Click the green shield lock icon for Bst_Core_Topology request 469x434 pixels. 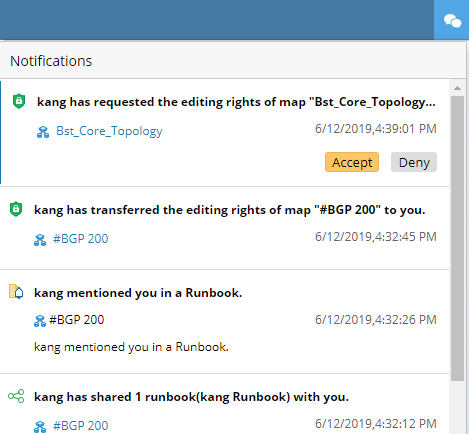[19, 101]
